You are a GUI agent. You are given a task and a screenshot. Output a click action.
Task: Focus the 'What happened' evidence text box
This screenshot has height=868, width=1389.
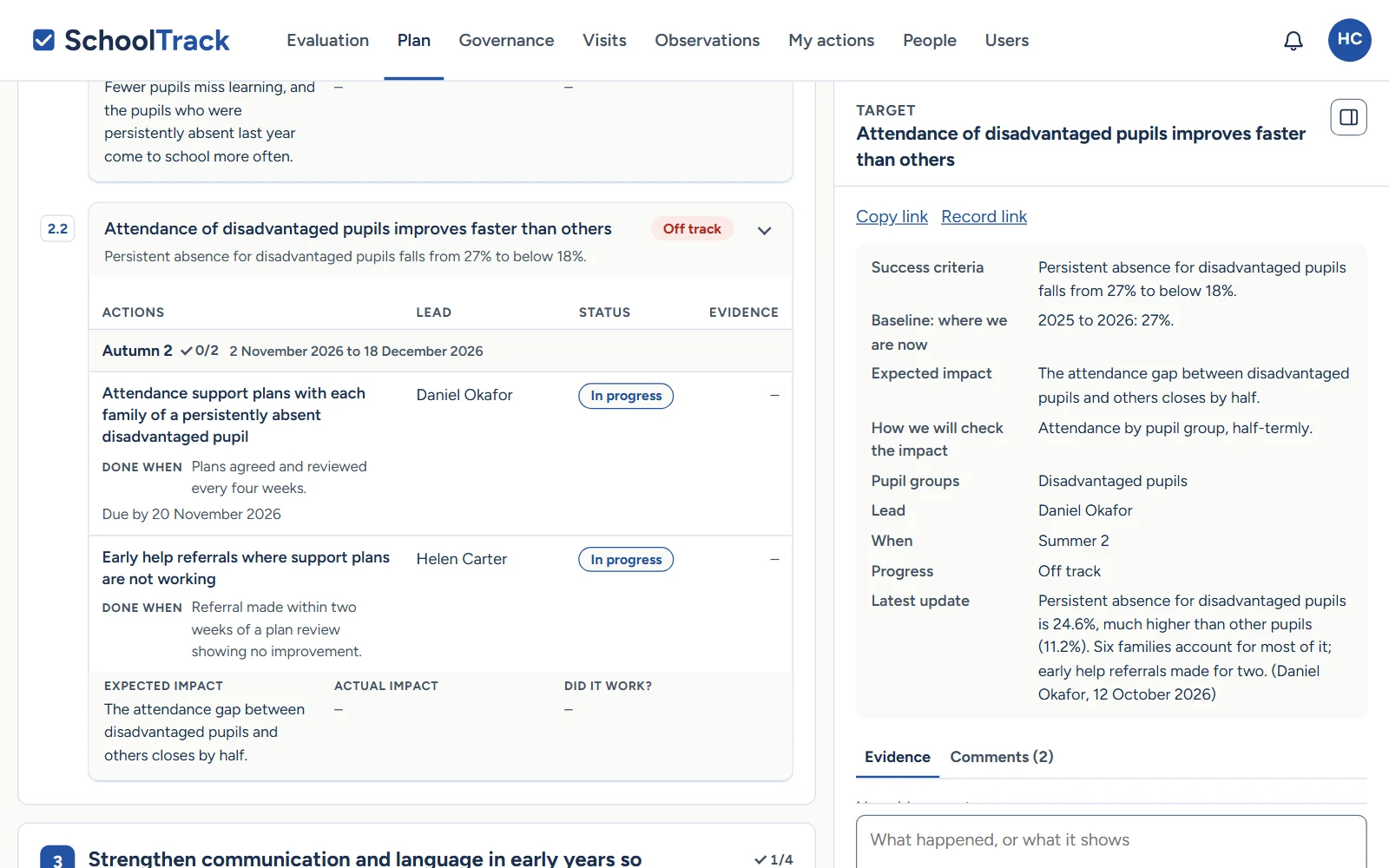coord(1111,841)
